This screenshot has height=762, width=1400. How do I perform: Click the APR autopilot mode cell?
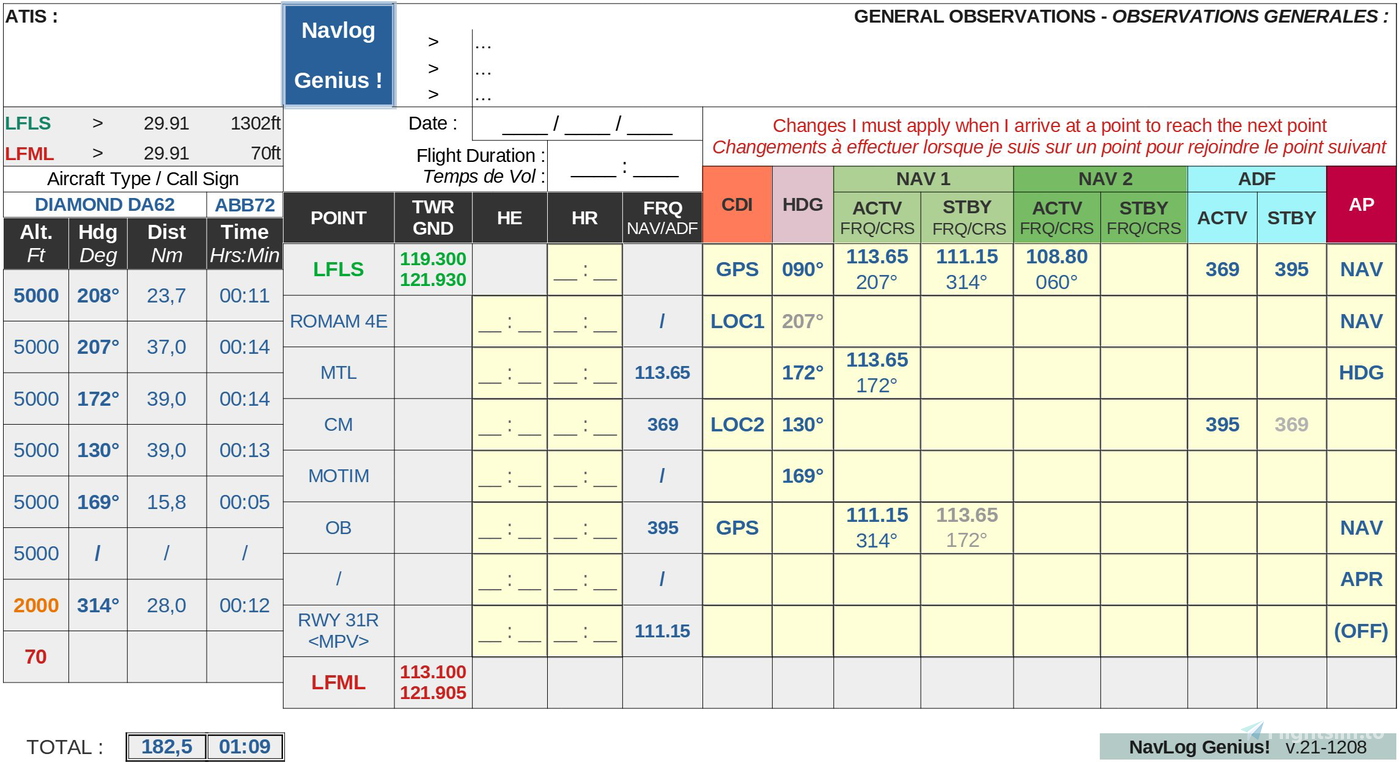pyautogui.click(x=1361, y=579)
